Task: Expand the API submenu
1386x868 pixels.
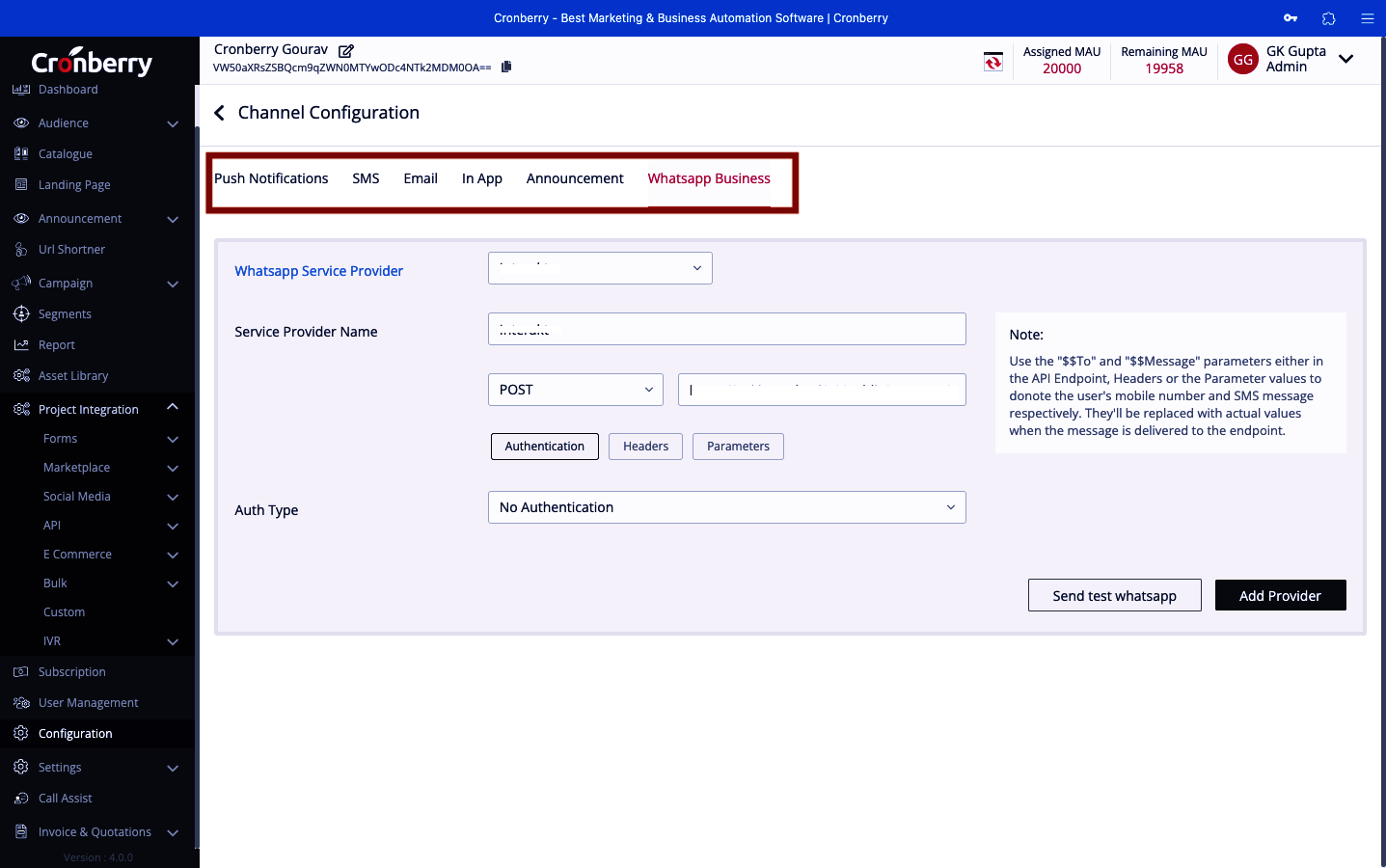Action: coord(173,526)
